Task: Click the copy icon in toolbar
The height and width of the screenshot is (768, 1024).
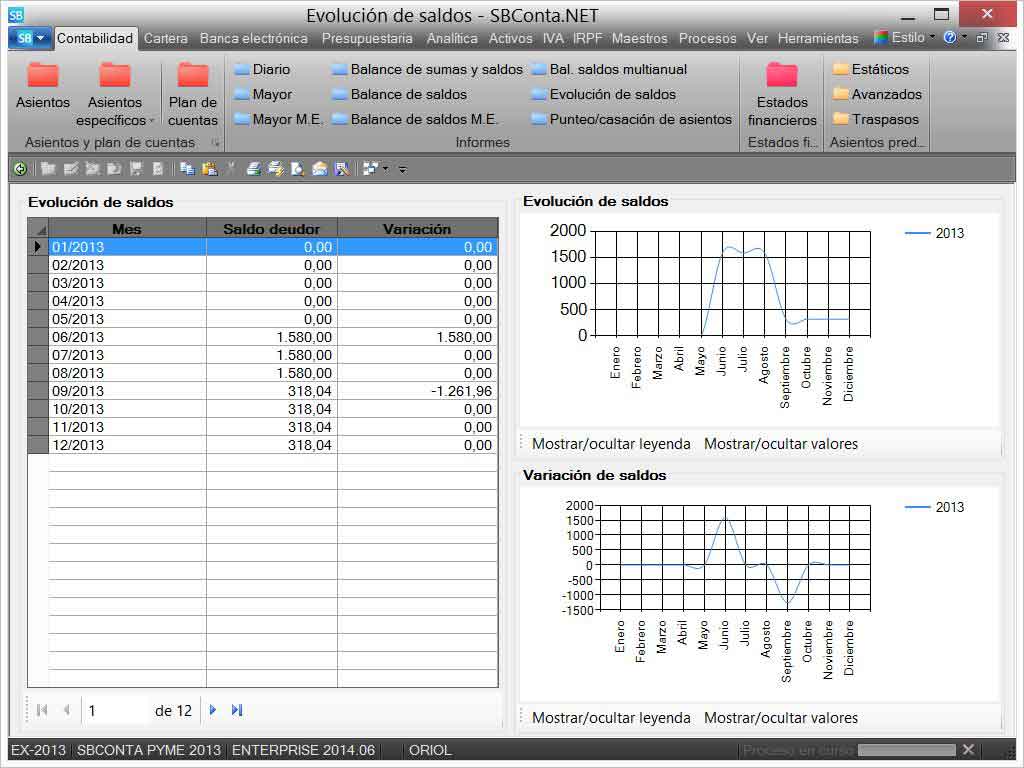Action: (187, 169)
